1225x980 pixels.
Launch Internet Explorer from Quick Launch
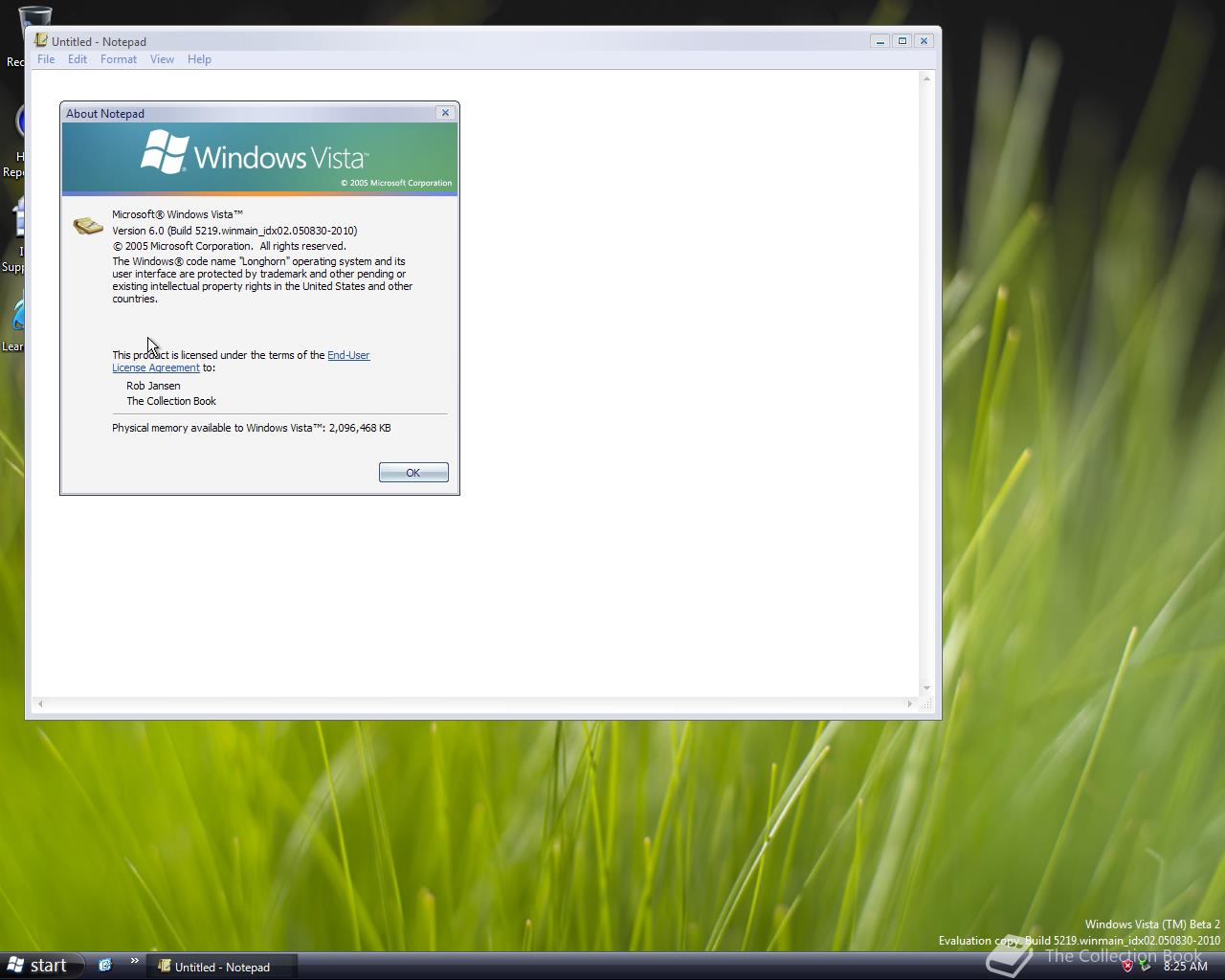point(105,966)
